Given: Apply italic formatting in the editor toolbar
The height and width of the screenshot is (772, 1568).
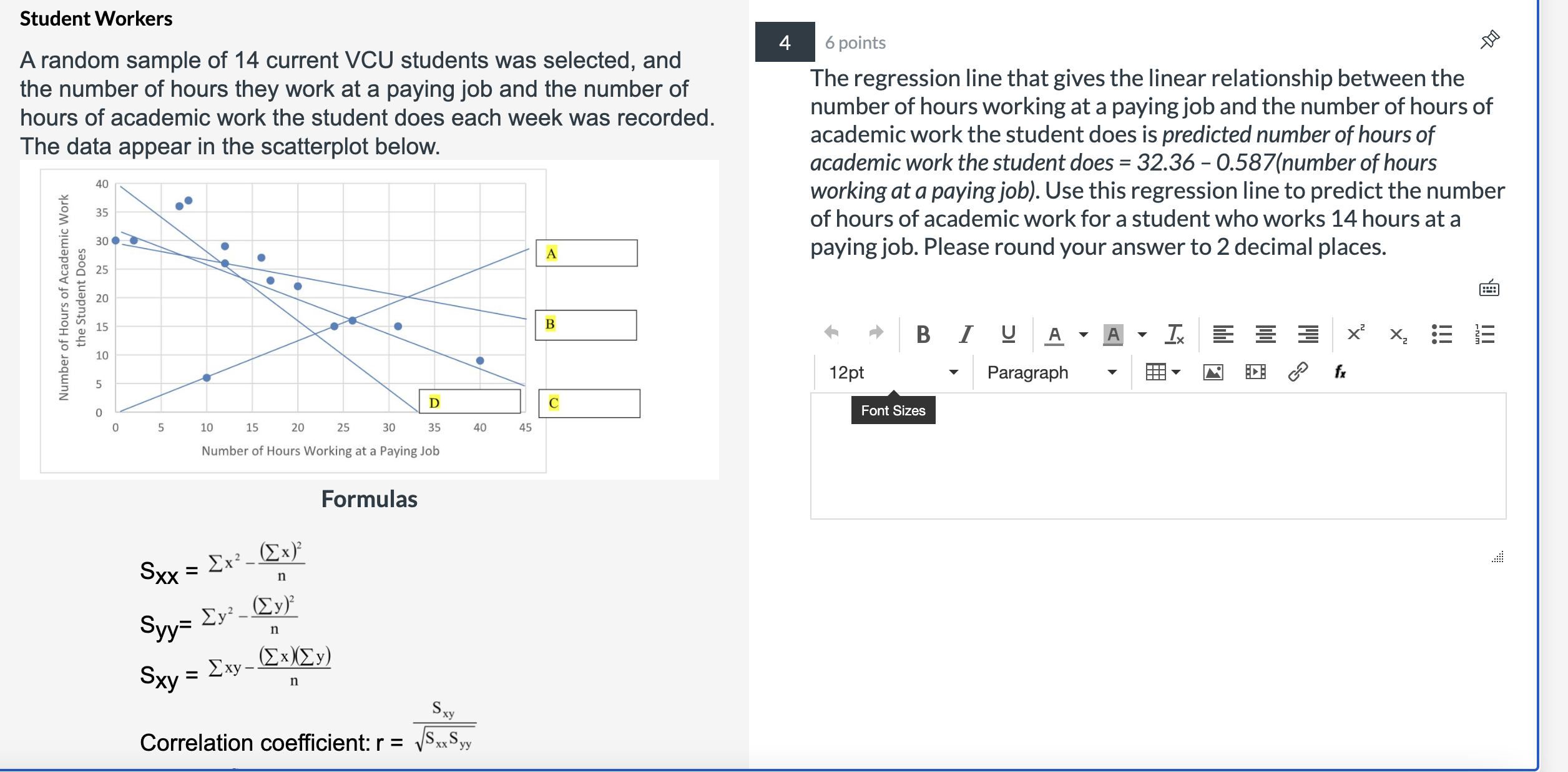Looking at the screenshot, I should click(x=966, y=335).
